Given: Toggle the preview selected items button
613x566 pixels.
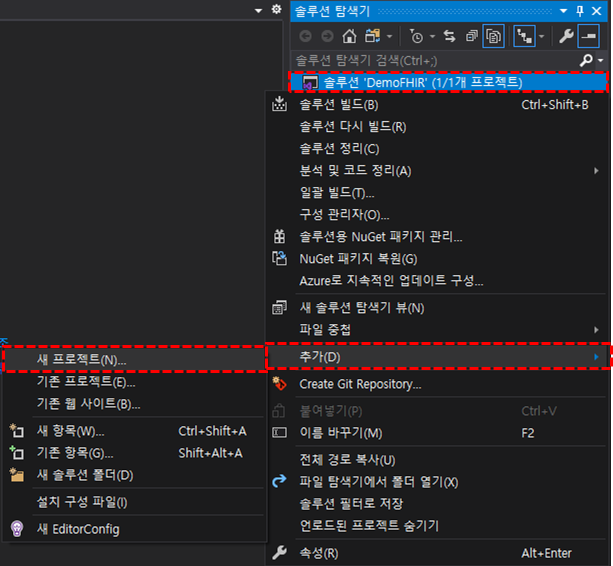Looking at the screenshot, I should click(588, 36).
